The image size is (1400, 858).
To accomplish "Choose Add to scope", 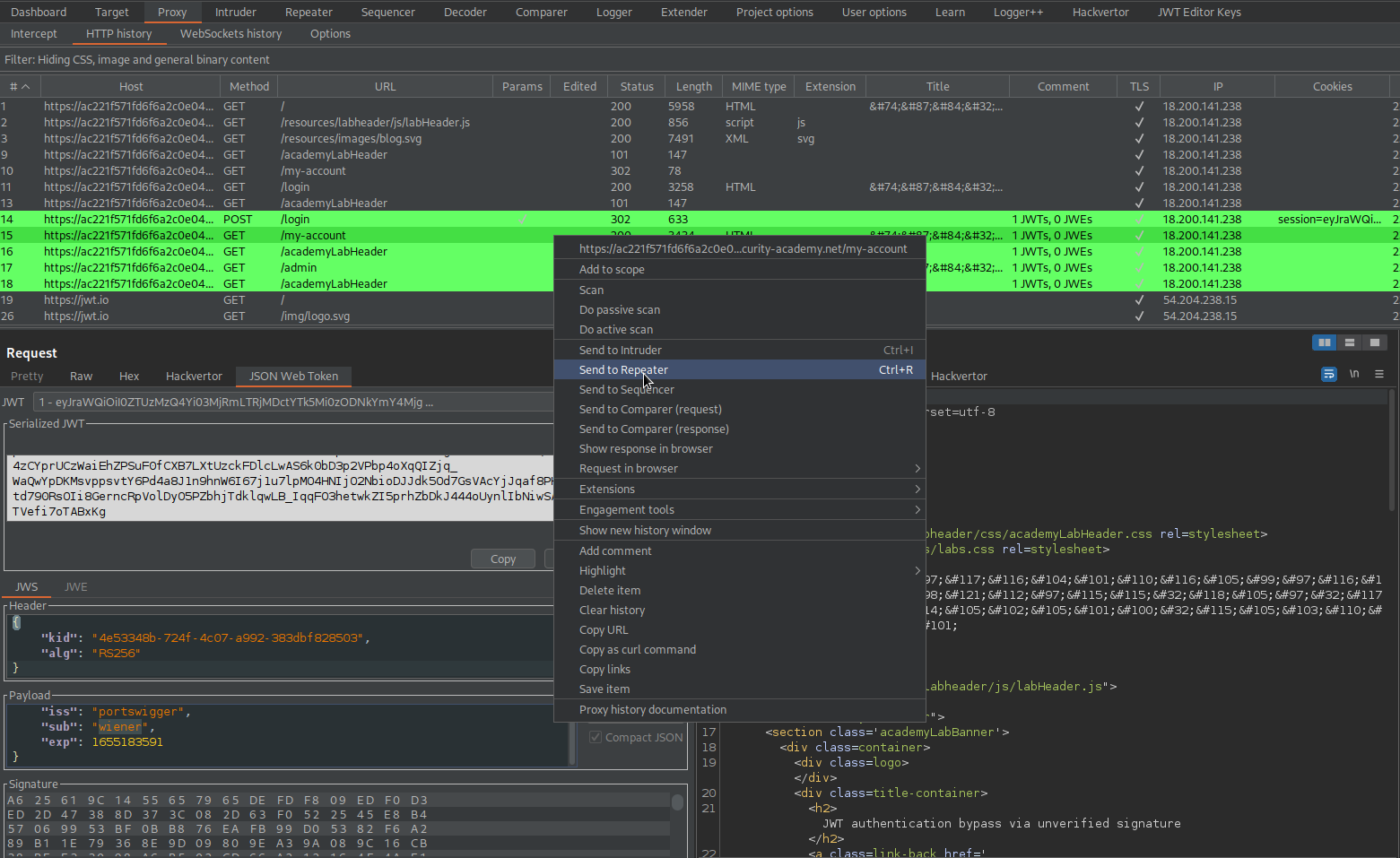I will (x=740, y=270).
